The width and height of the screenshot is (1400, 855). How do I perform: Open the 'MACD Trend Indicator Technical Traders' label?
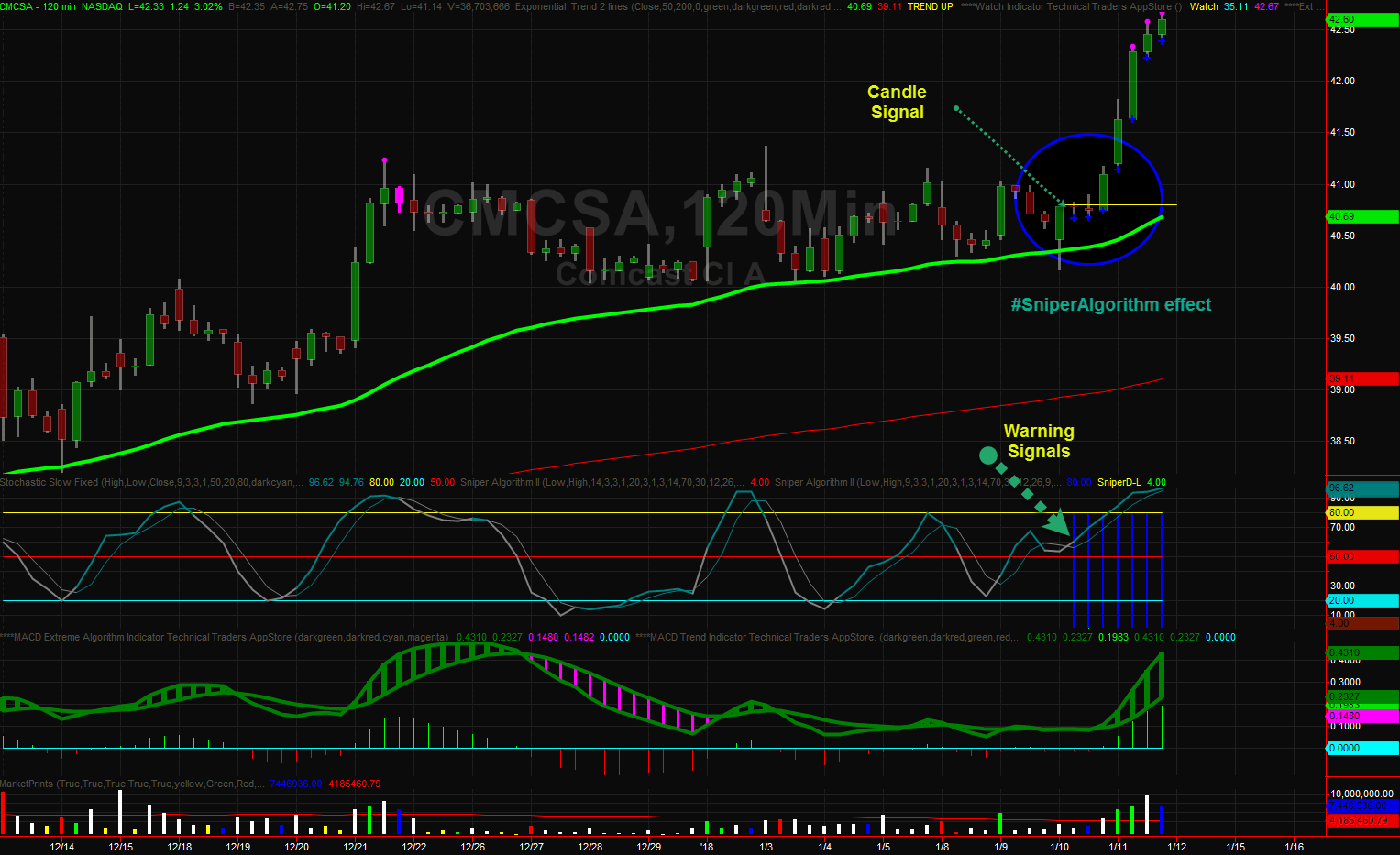click(x=828, y=637)
